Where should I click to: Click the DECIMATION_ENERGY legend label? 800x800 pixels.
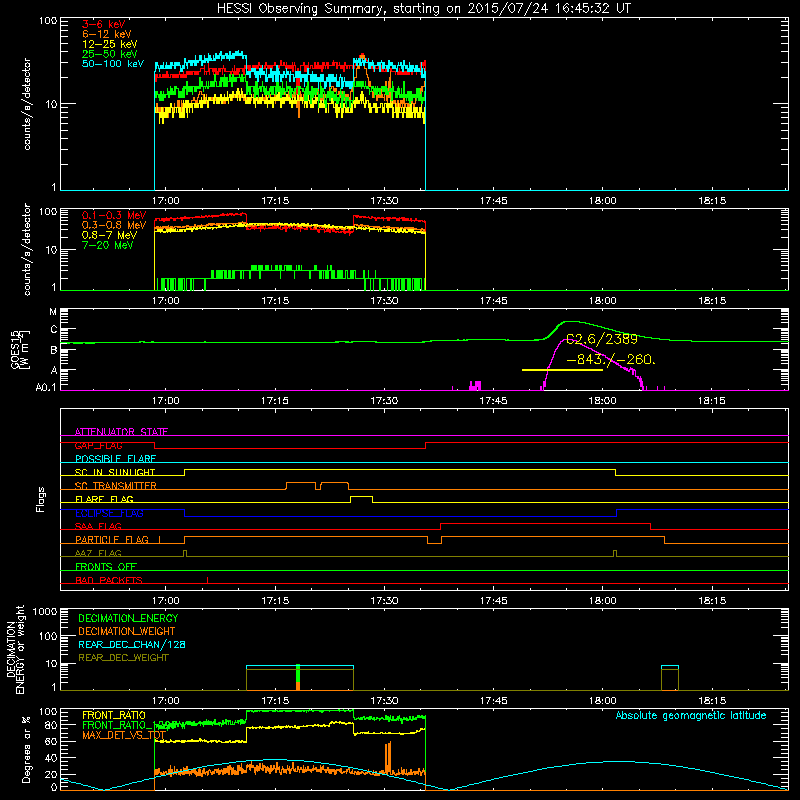coord(128,618)
